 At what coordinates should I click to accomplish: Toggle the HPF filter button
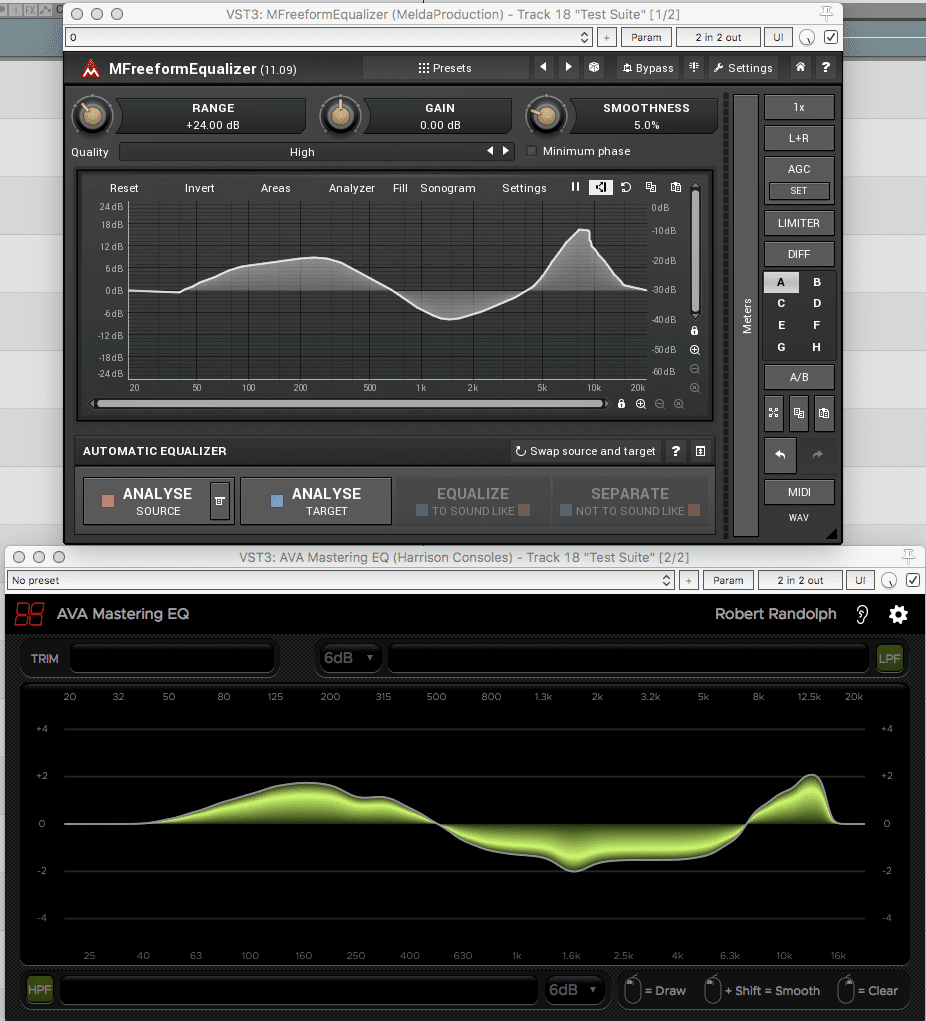point(40,990)
